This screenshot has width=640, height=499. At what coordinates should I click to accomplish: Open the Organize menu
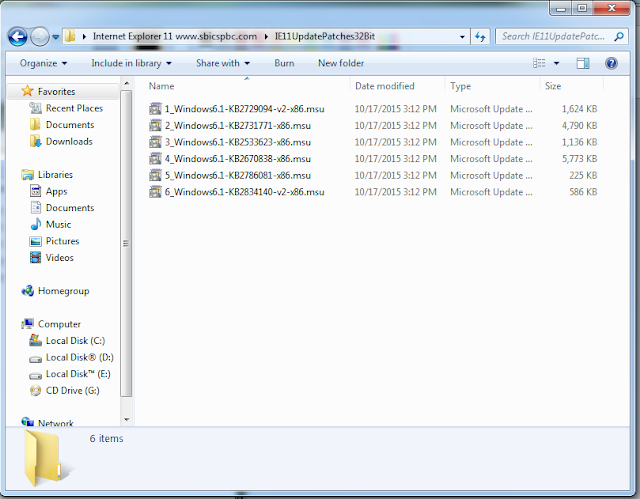click(x=43, y=63)
